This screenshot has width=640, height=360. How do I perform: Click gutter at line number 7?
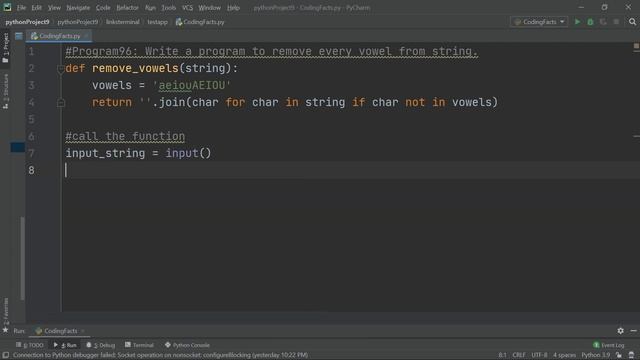31,153
